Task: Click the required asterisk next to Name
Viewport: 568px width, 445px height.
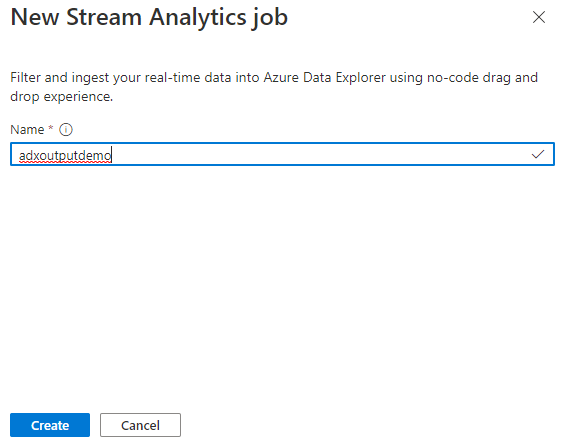Action: (x=51, y=128)
